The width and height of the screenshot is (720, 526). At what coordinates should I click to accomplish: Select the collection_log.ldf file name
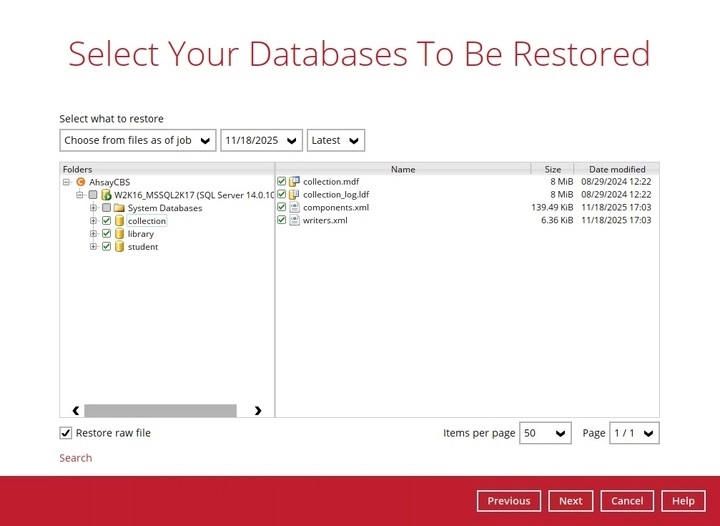pos(336,195)
